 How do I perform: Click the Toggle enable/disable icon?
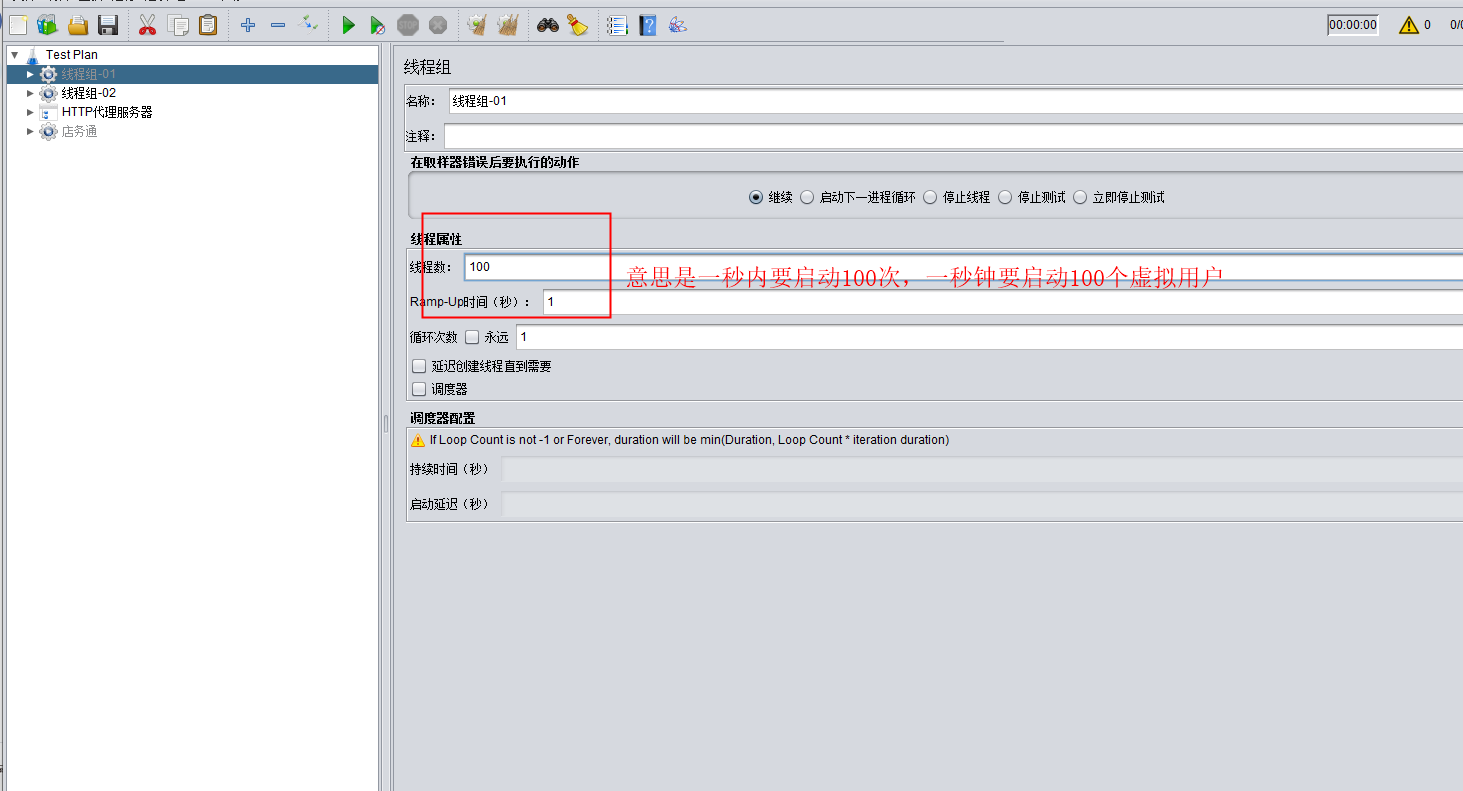click(x=309, y=22)
